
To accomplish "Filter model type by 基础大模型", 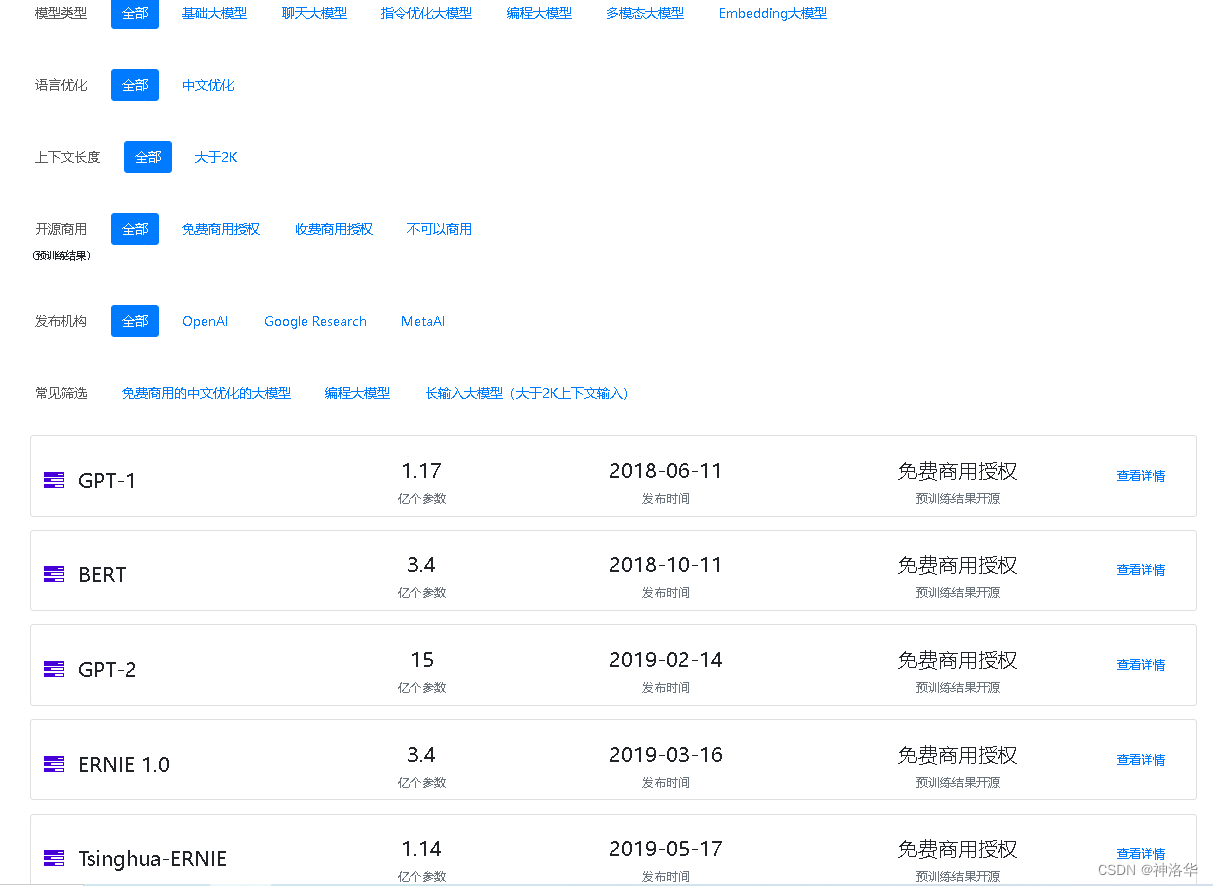I will [x=214, y=14].
